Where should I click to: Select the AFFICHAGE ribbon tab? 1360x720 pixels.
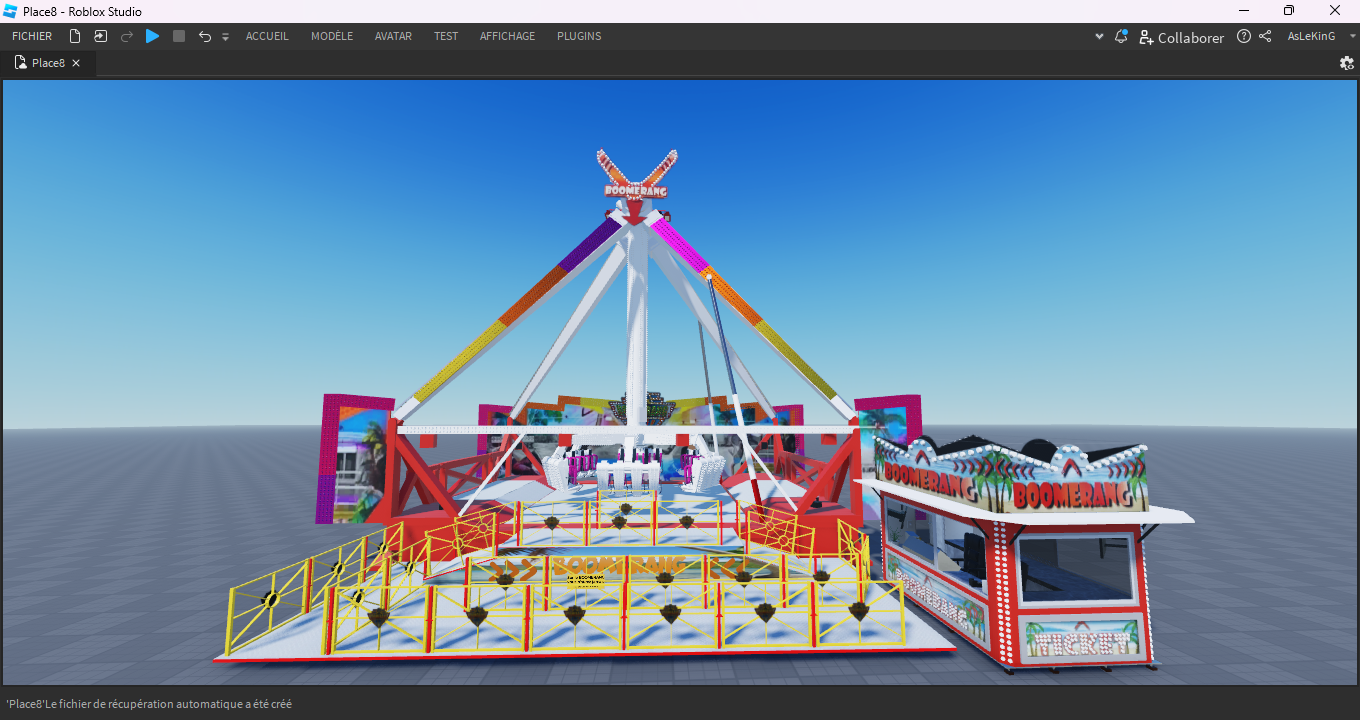pyautogui.click(x=507, y=36)
